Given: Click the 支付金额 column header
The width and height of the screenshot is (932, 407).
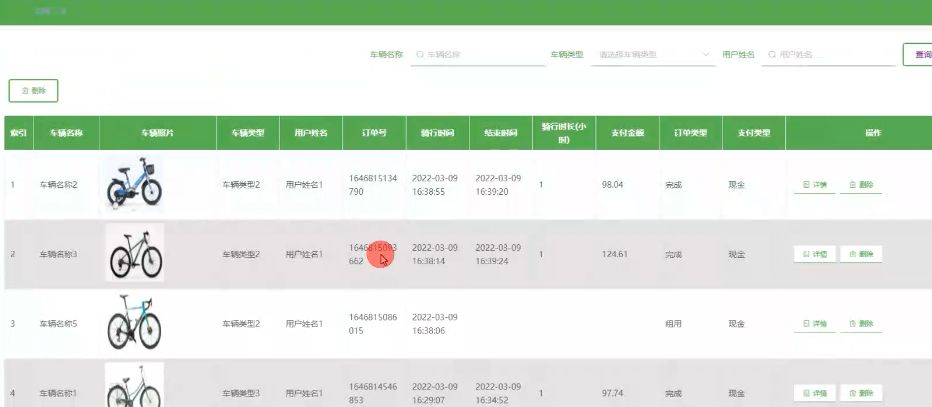Looking at the screenshot, I should pos(628,133).
